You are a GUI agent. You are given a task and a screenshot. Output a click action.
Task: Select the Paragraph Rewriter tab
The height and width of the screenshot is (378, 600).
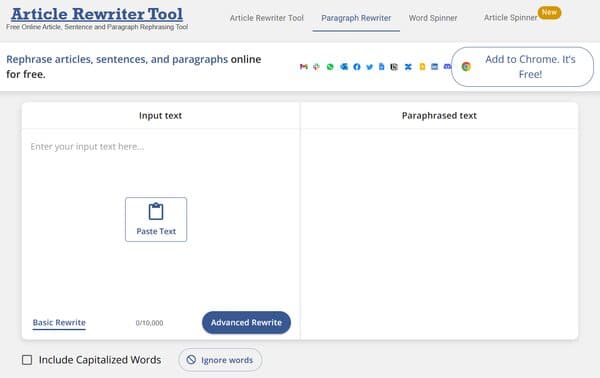click(356, 18)
